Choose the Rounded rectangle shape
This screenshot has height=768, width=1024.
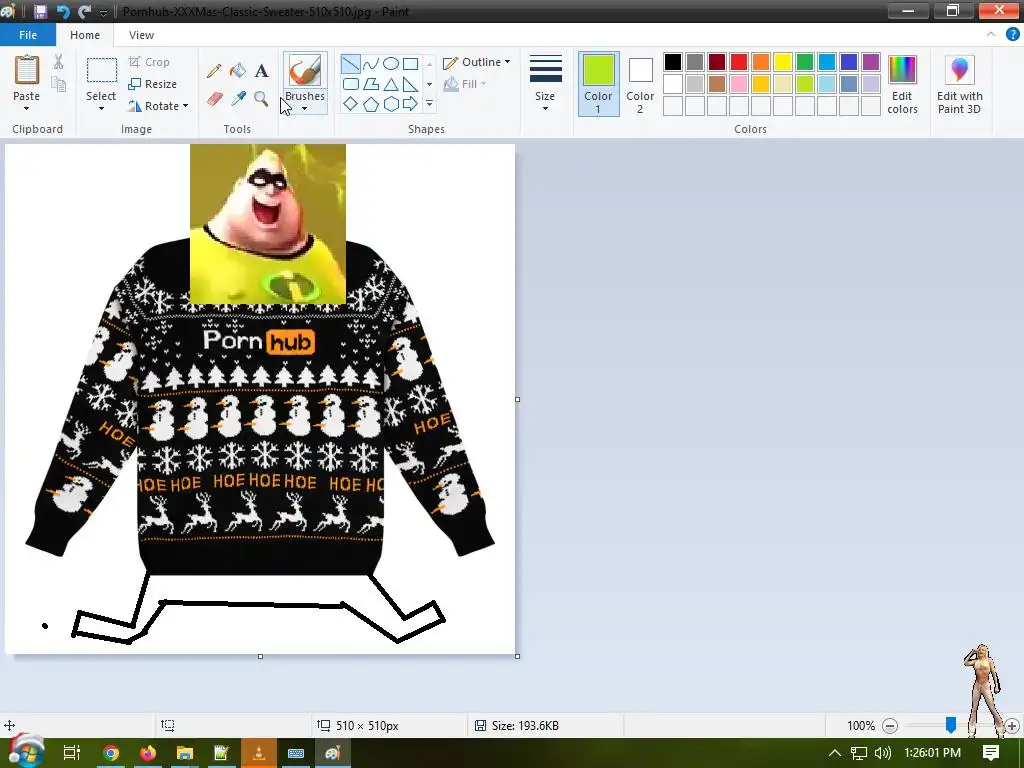tap(351, 84)
